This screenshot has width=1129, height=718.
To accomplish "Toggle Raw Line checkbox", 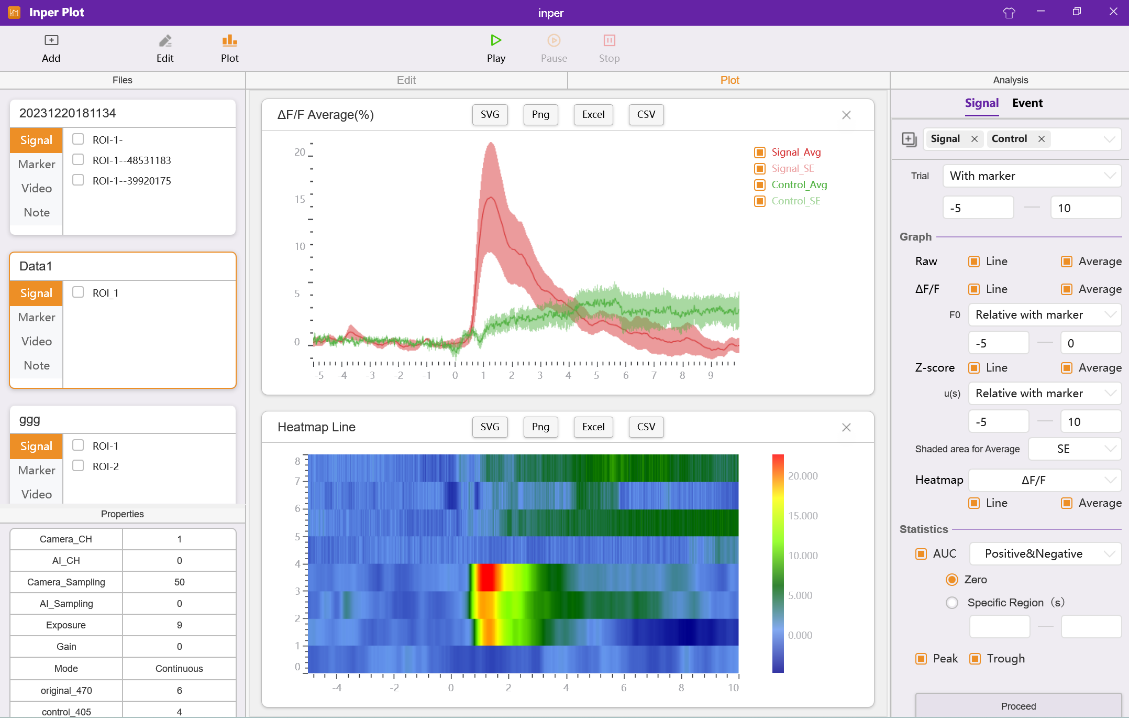I will tap(974, 261).
